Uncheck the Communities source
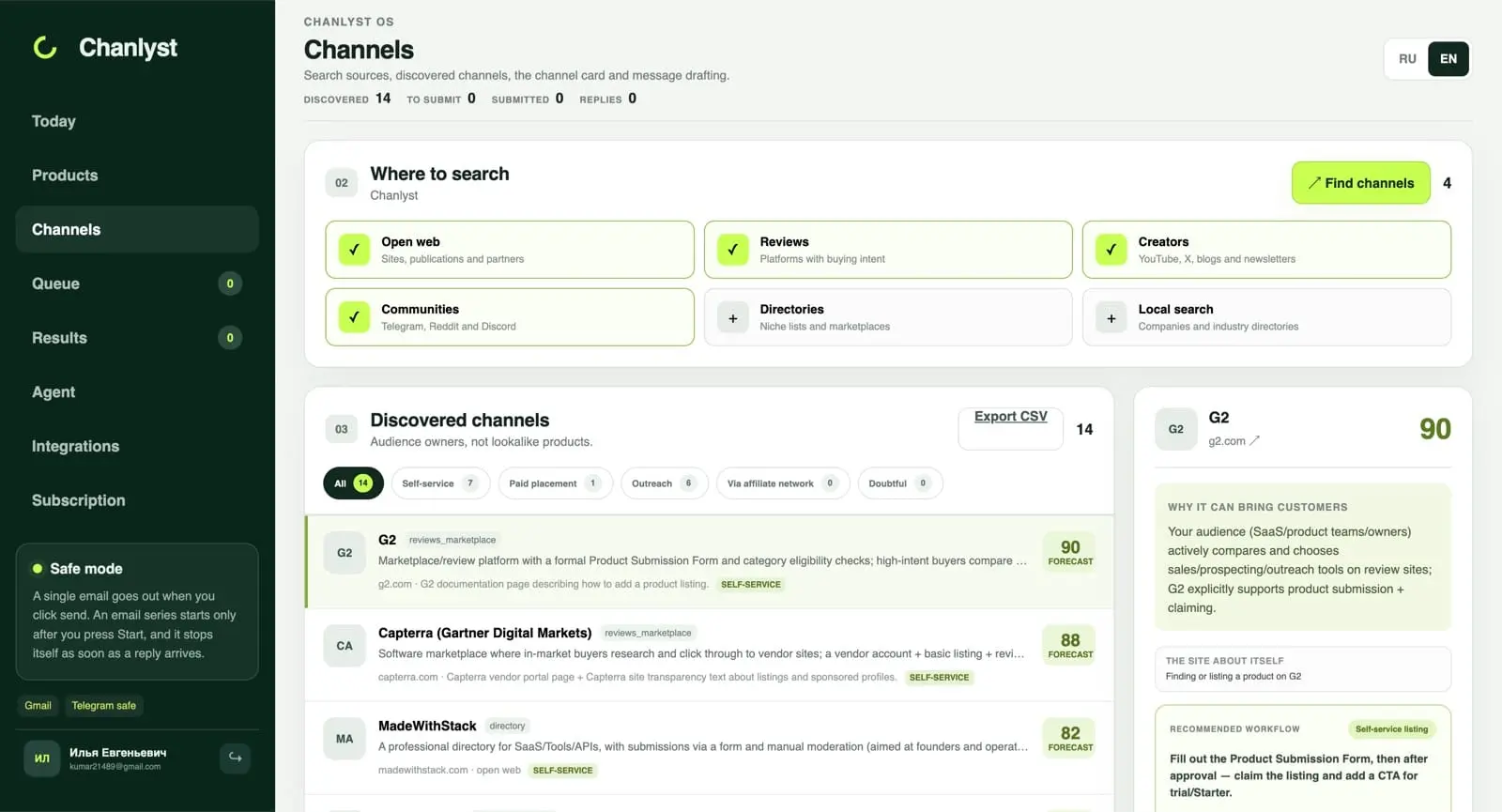Screen dimensions: 1502x812 point(354,317)
